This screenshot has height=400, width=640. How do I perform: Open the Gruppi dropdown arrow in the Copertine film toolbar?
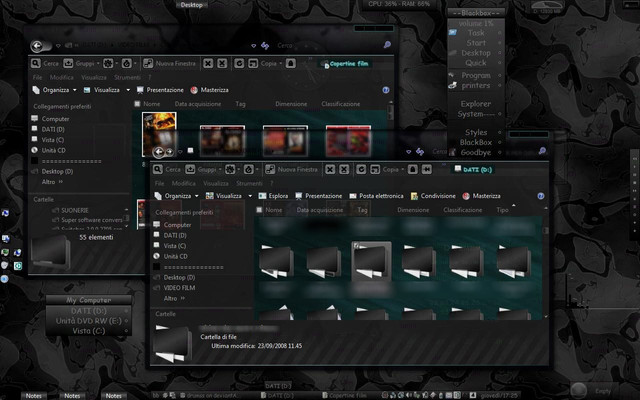click(x=98, y=63)
